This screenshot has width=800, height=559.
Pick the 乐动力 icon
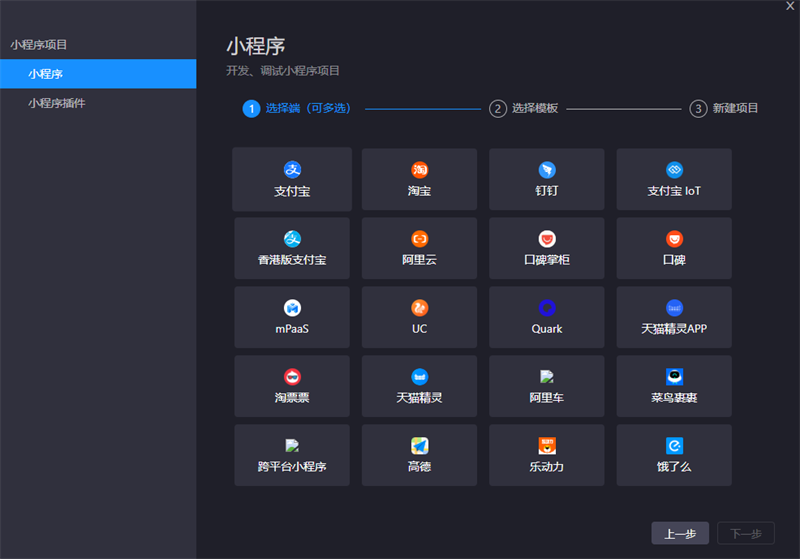547,445
